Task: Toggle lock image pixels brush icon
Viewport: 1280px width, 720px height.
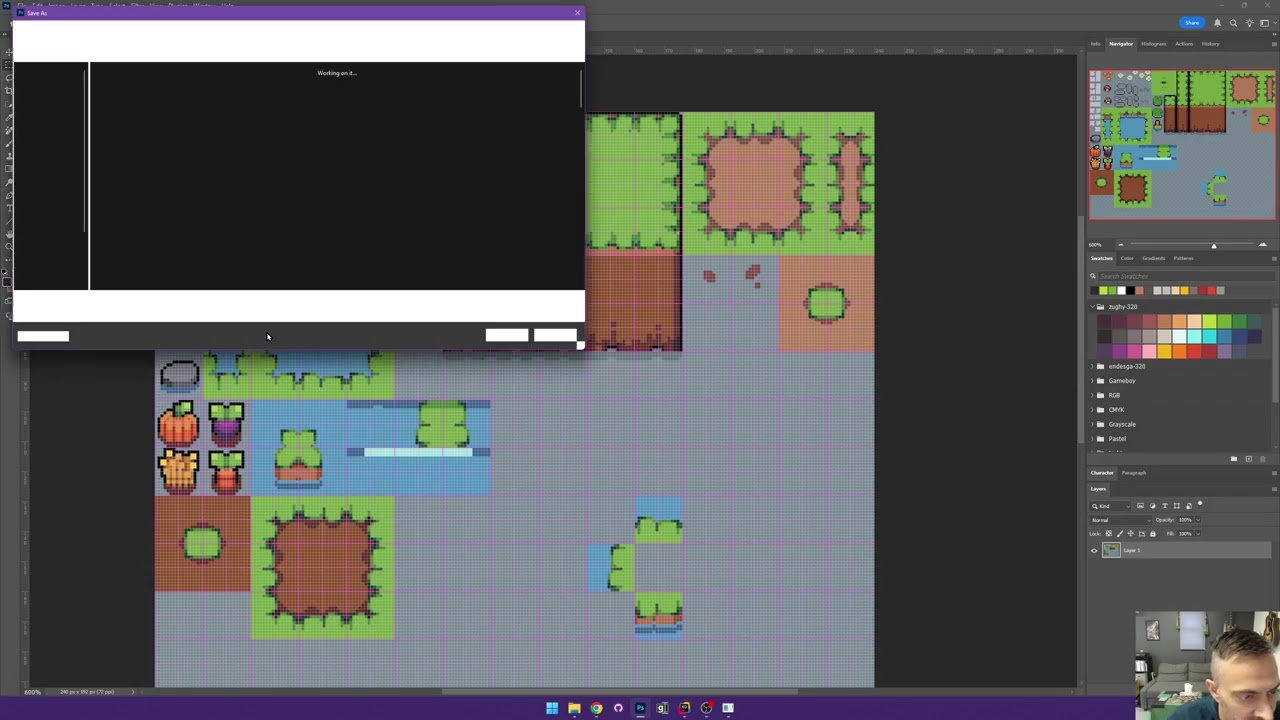Action: coord(1120,534)
